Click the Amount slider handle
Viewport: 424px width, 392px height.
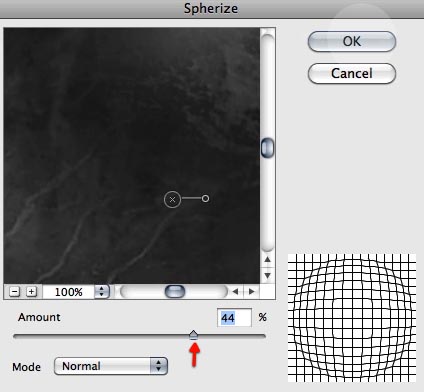(x=194, y=335)
